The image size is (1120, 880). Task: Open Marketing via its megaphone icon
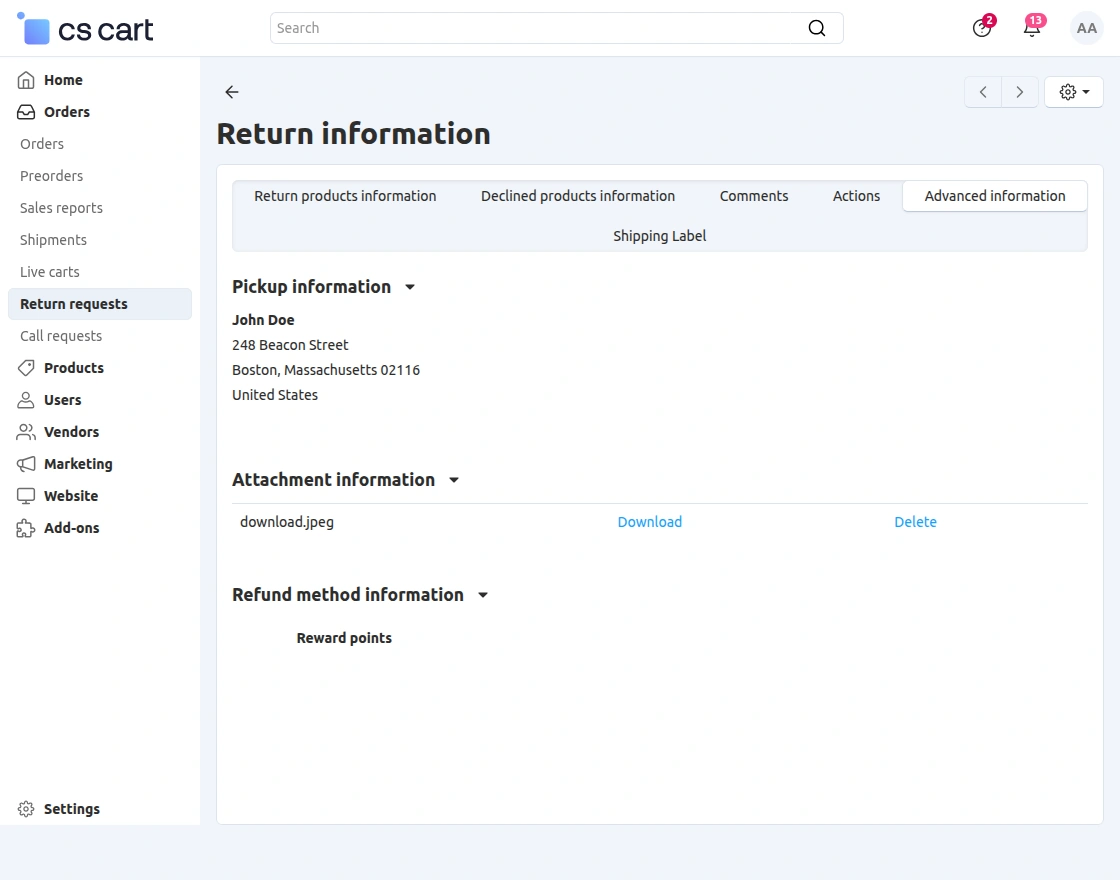(x=24, y=464)
